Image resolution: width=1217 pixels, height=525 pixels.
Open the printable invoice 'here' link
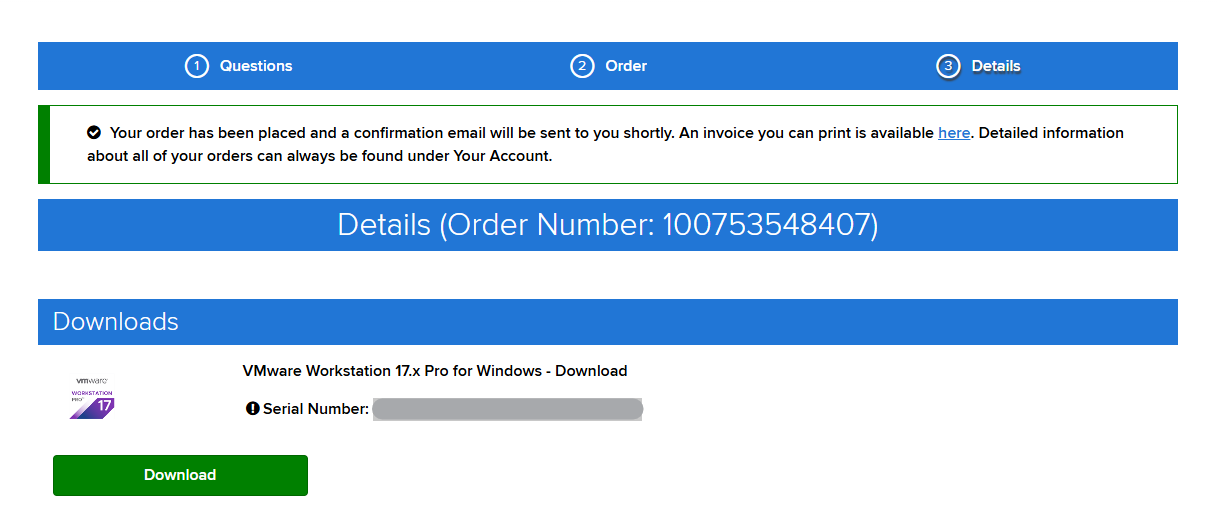pyautogui.click(x=954, y=133)
